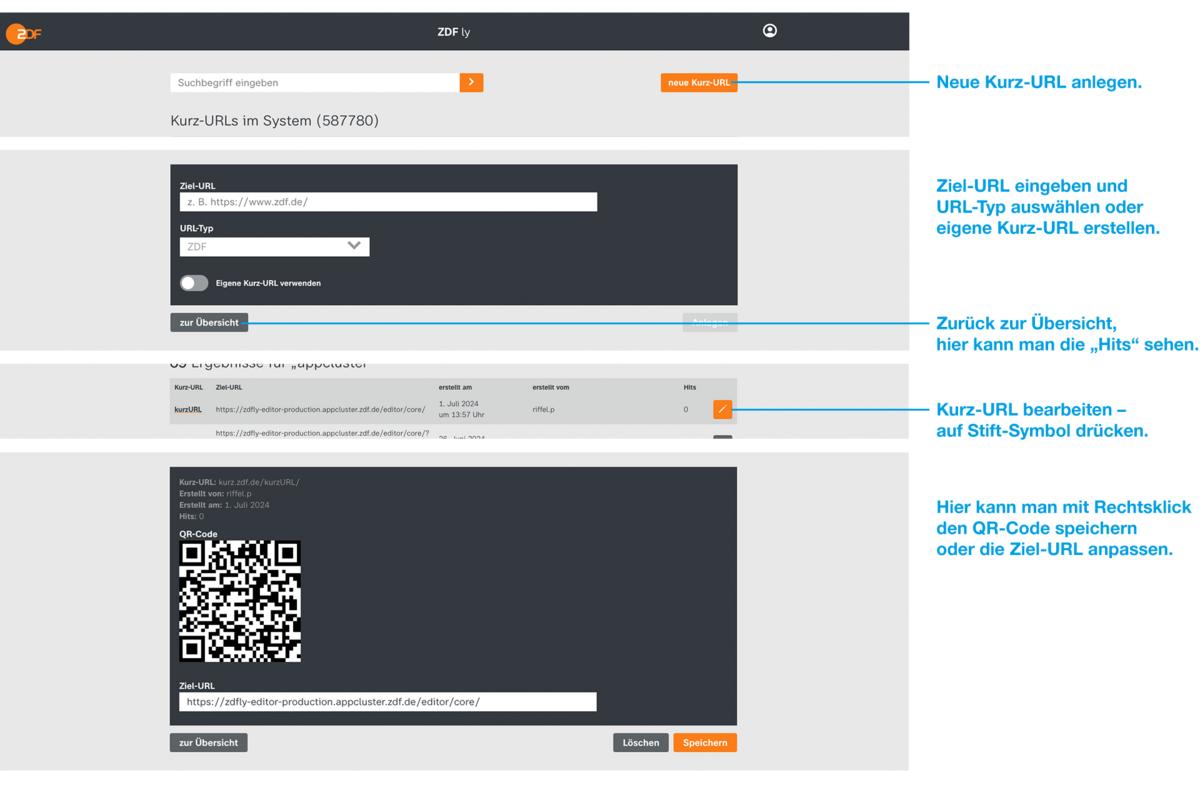The height and width of the screenshot is (800, 1200).
Task: Click the QR-Code image
Action: coord(239,601)
